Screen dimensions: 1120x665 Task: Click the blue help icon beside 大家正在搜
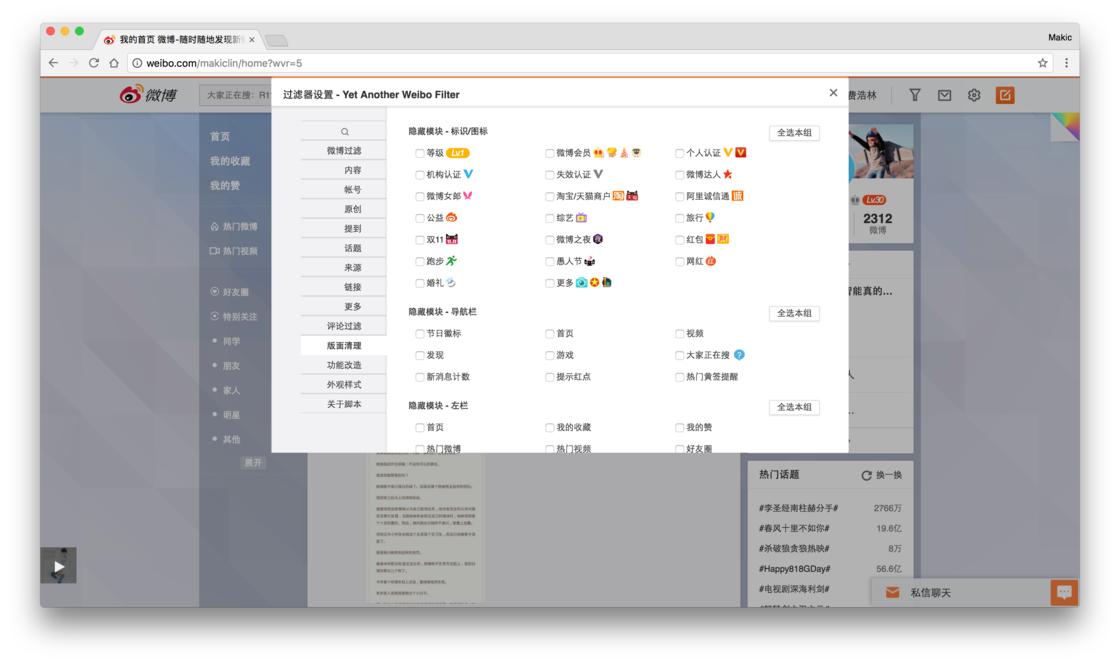(x=739, y=355)
